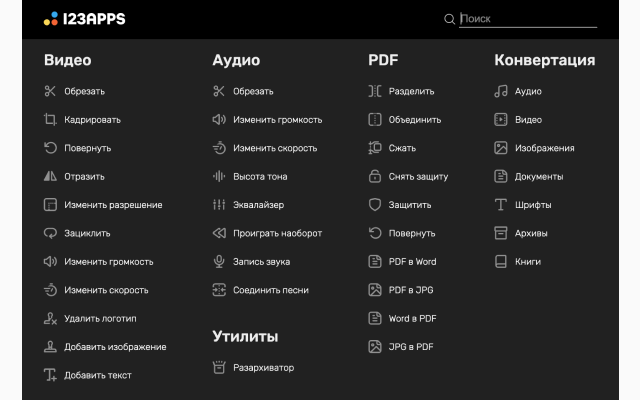Viewport: 640px width, 400px height.
Task: Click the search magnifier icon
Action: pyautogui.click(x=449, y=19)
